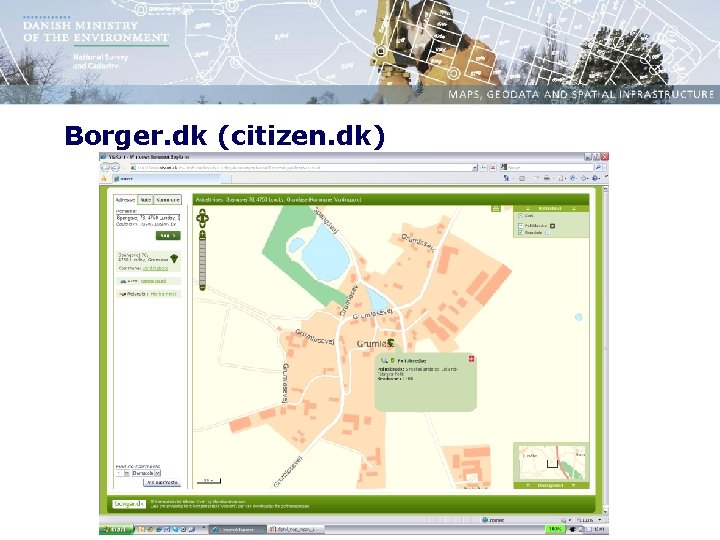
Task: Click the green search button
Action: [168, 236]
